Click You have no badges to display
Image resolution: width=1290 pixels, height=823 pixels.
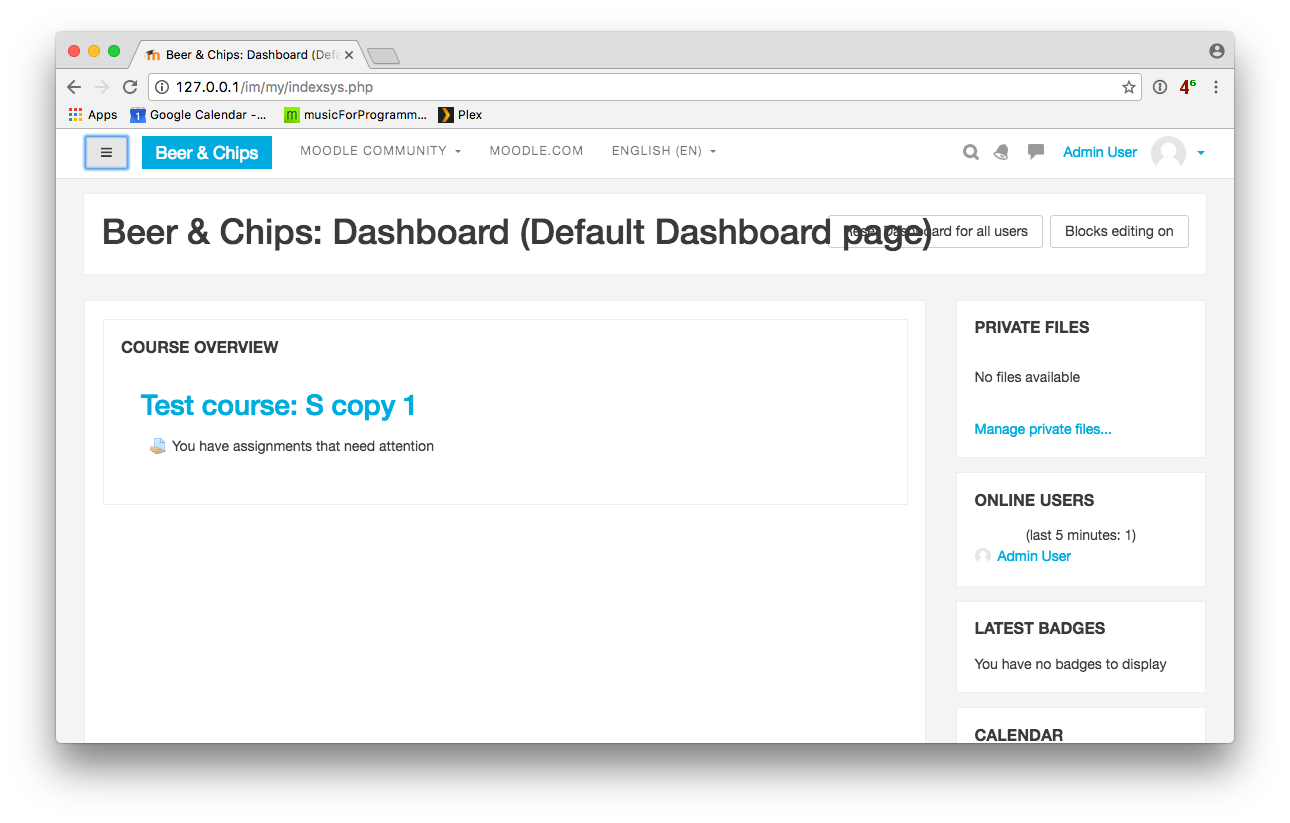tap(1070, 664)
